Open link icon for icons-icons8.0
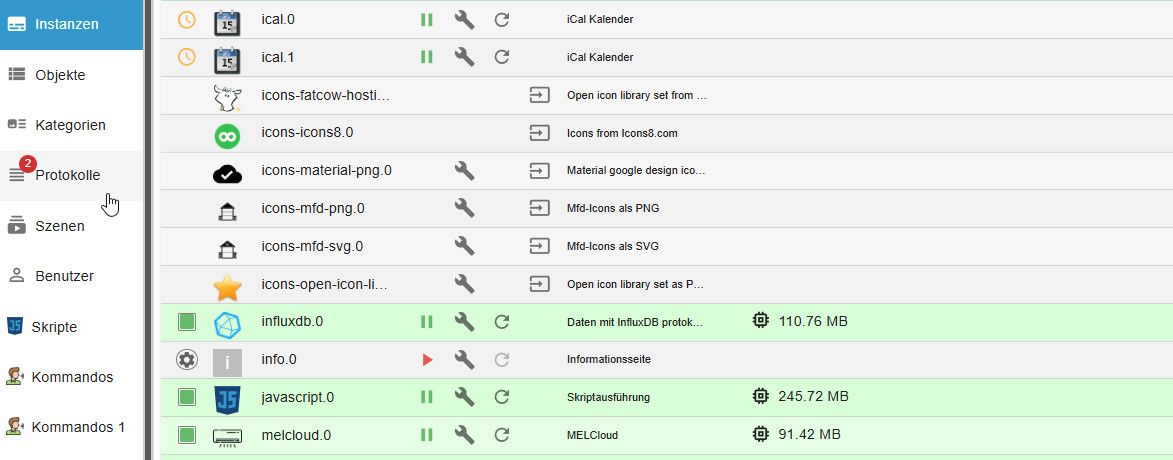Image resolution: width=1173 pixels, height=460 pixels. (x=540, y=133)
